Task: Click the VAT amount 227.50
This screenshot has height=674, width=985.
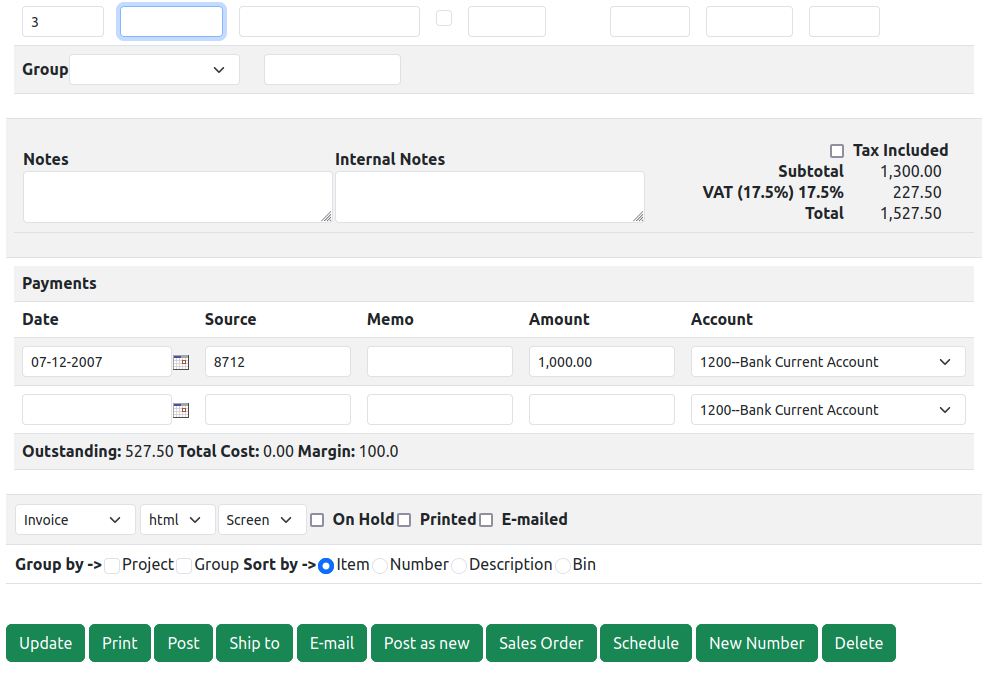Action: (x=917, y=192)
